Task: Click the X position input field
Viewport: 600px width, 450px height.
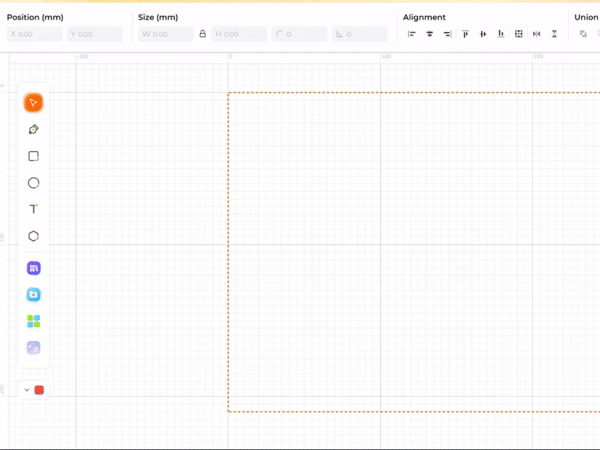Action: (34, 34)
